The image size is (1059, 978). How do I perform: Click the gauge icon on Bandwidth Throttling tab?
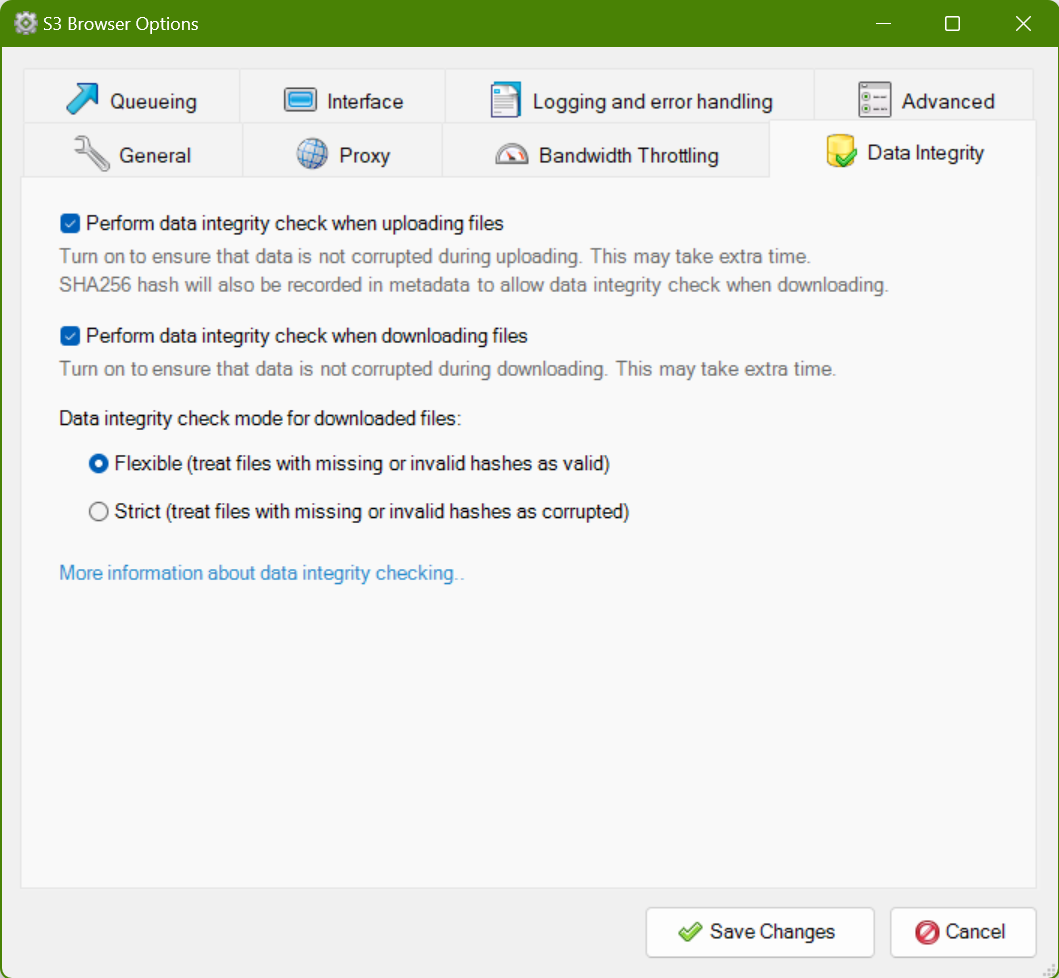point(513,155)
